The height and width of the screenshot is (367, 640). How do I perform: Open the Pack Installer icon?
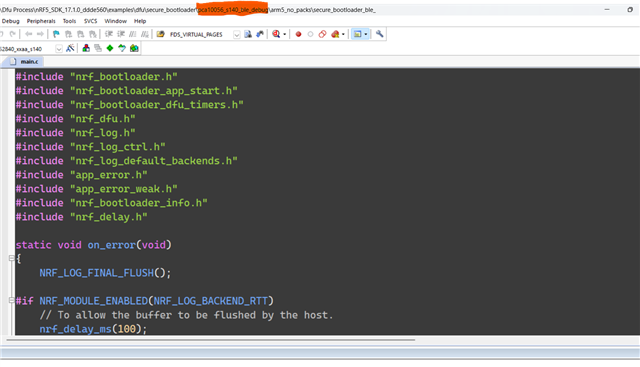click(x=134, y=48)
